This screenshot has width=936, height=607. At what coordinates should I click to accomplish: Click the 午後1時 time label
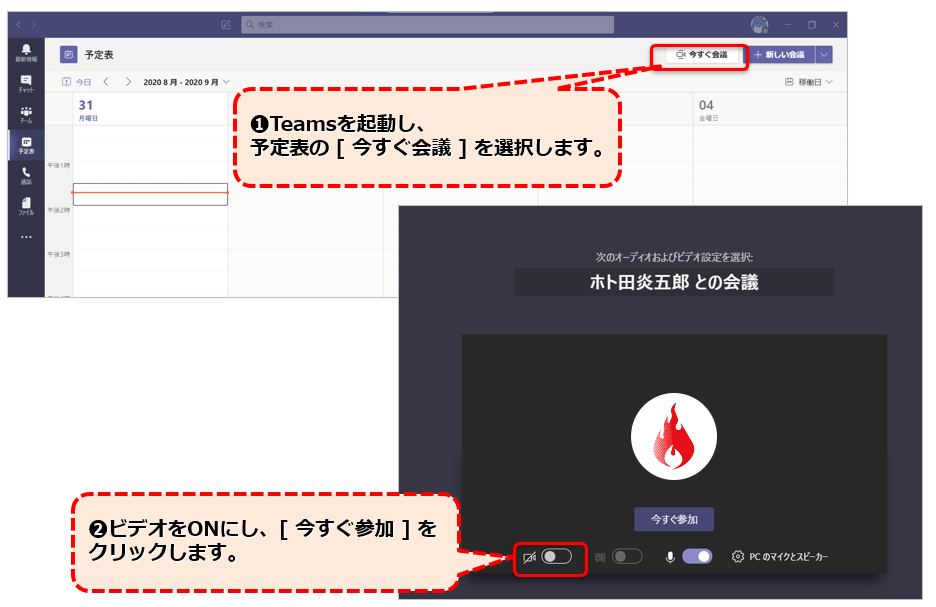coord(58,165)
